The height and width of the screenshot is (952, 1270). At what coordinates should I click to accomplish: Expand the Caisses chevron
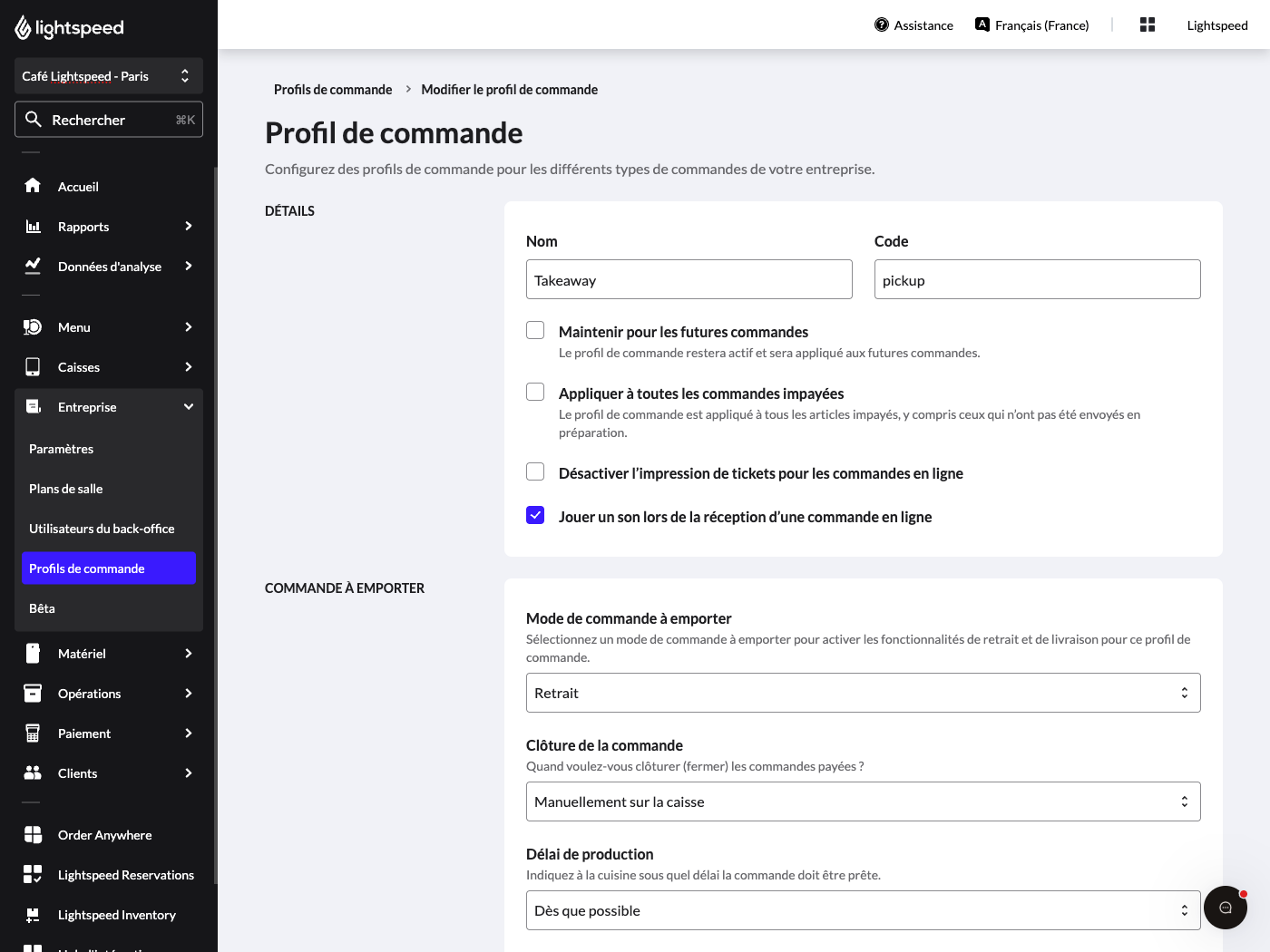[x=189, y=366]
